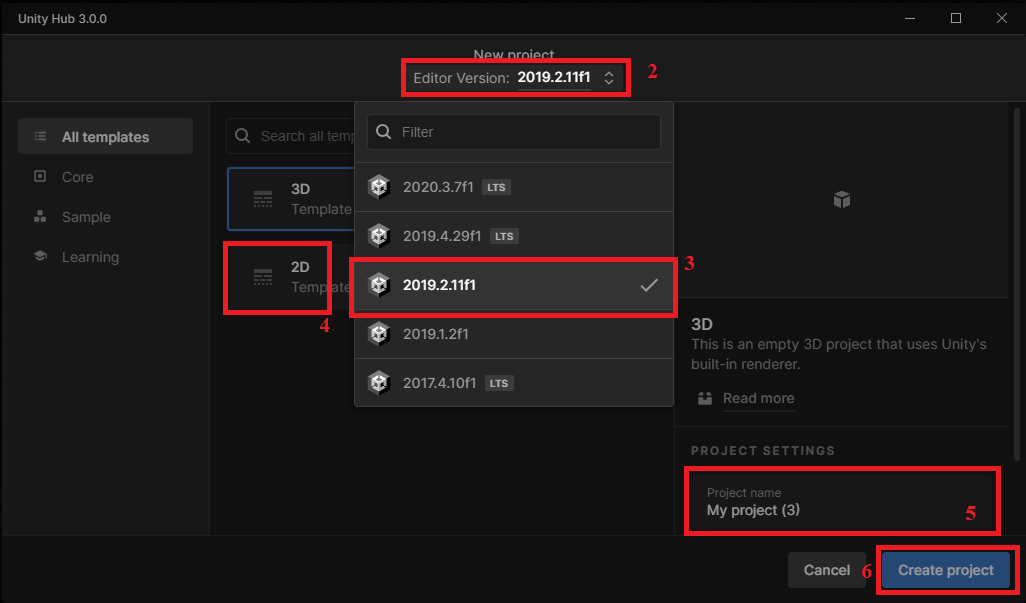Click the Create project button
This screenshot has width=1026, height=603.
[946, 570]
